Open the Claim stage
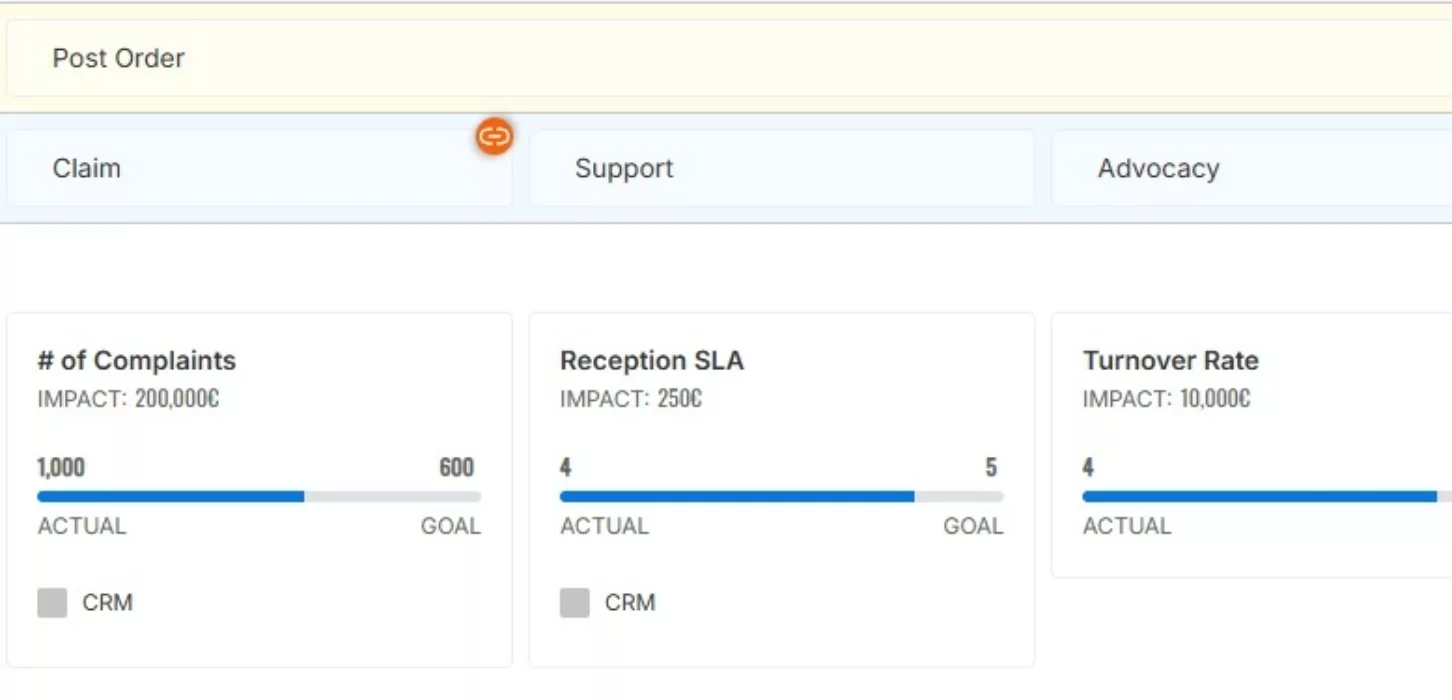The height and width of the screenshot is (700, 1452). coord(258,168)
